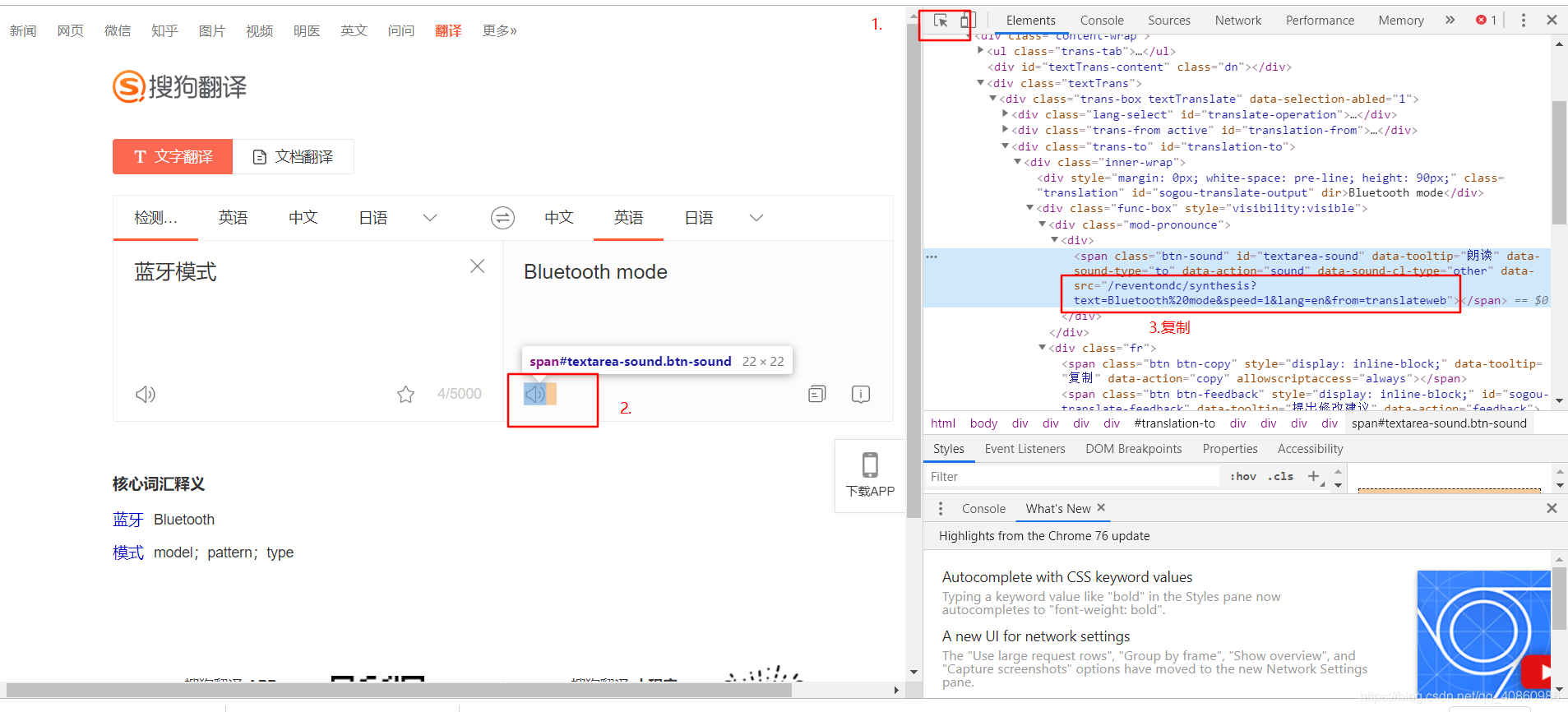Screen dimensions: 1568x712
Task: Click the copy translation icon
Action: 816,394
